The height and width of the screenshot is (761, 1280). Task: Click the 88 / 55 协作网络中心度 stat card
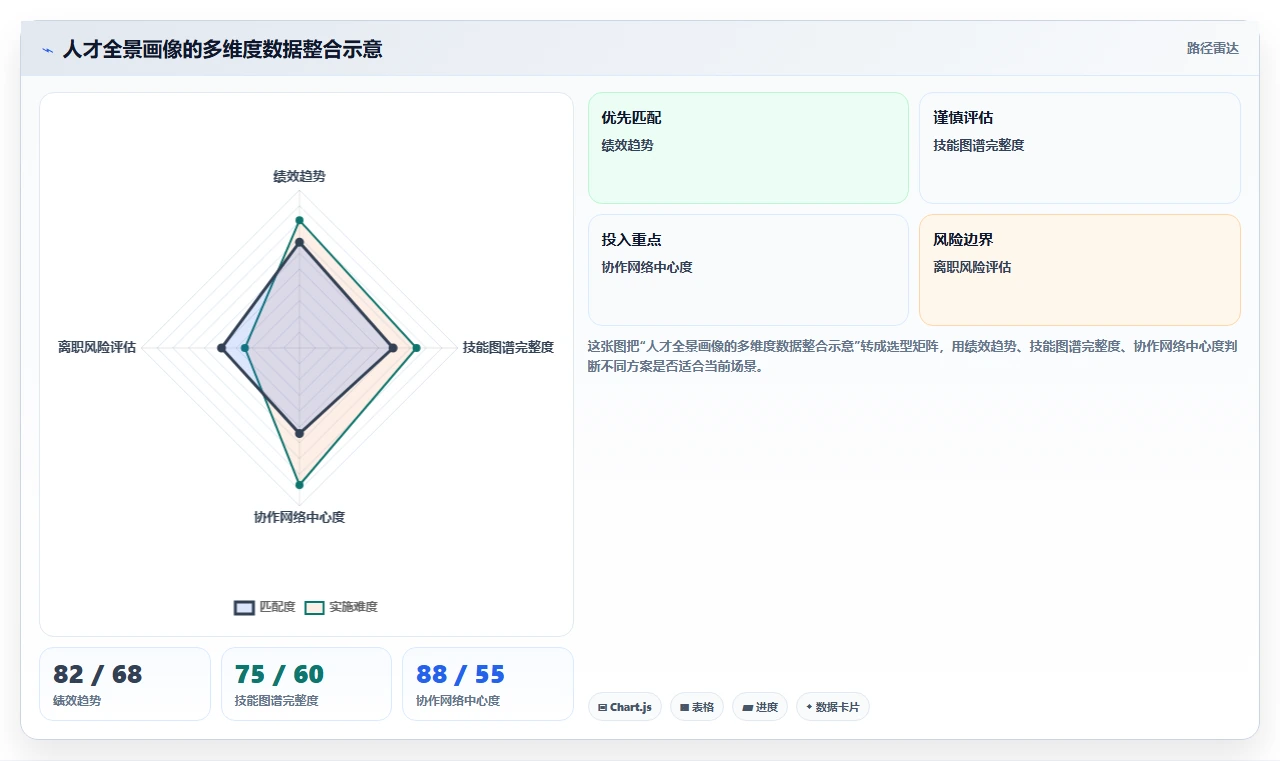488,684
